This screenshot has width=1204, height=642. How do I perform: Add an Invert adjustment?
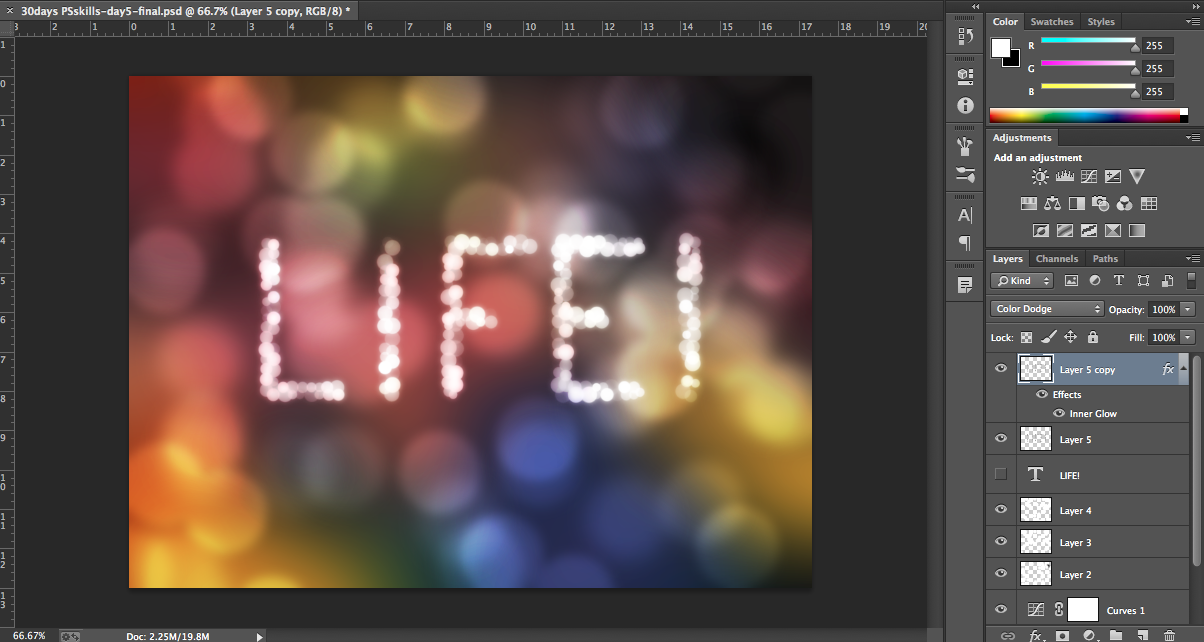(x=1040, y=231)
